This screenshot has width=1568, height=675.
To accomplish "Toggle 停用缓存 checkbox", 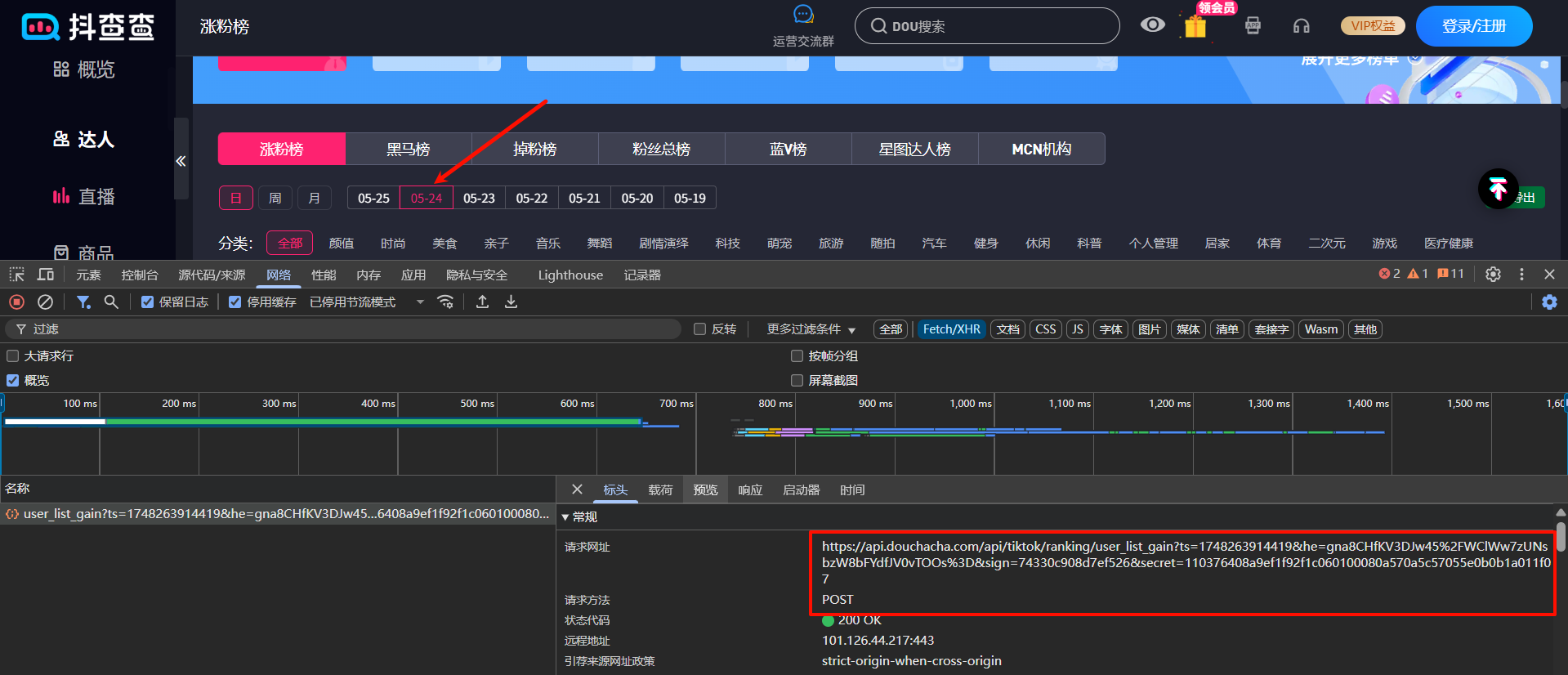I will [235, 302].
